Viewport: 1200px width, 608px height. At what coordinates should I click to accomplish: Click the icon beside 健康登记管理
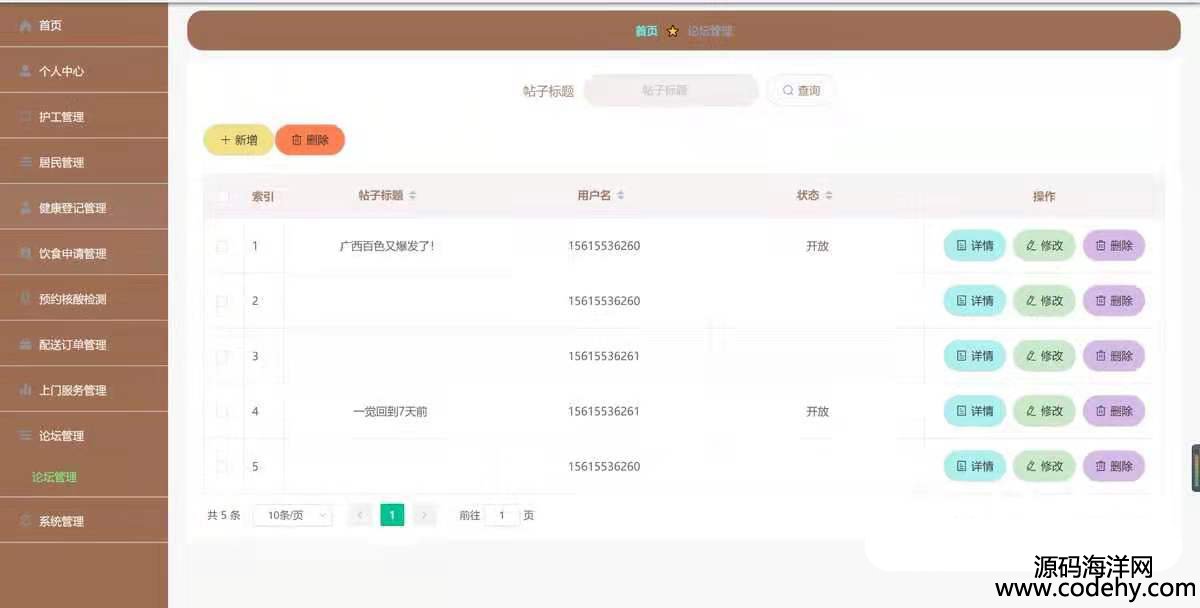point(26,208)
